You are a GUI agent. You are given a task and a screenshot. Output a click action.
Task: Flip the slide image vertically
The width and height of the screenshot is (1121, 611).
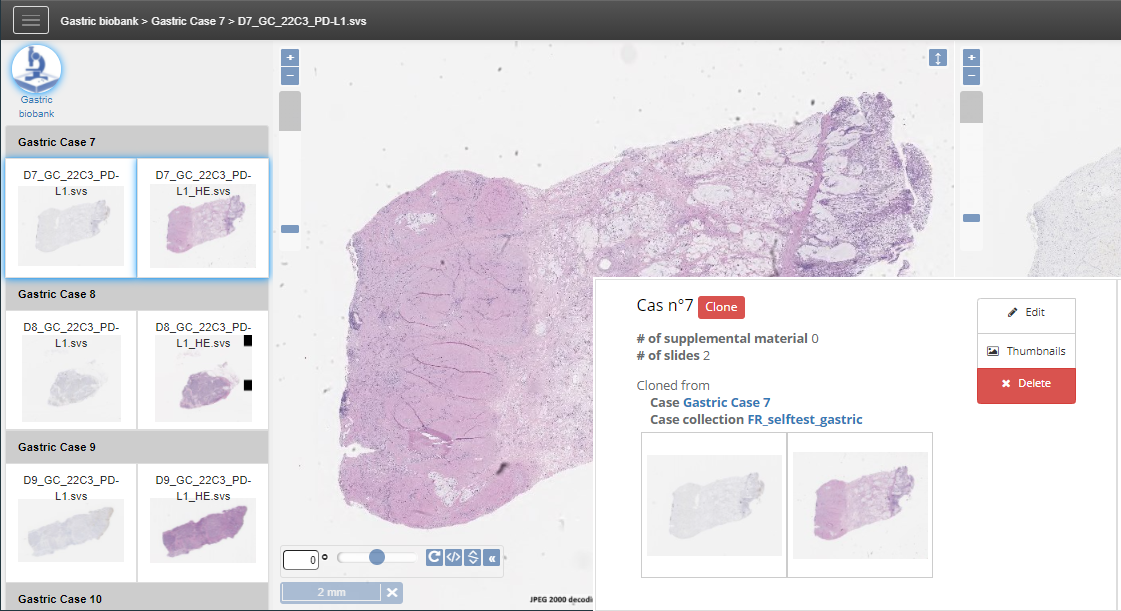click(x=472, y=558)
